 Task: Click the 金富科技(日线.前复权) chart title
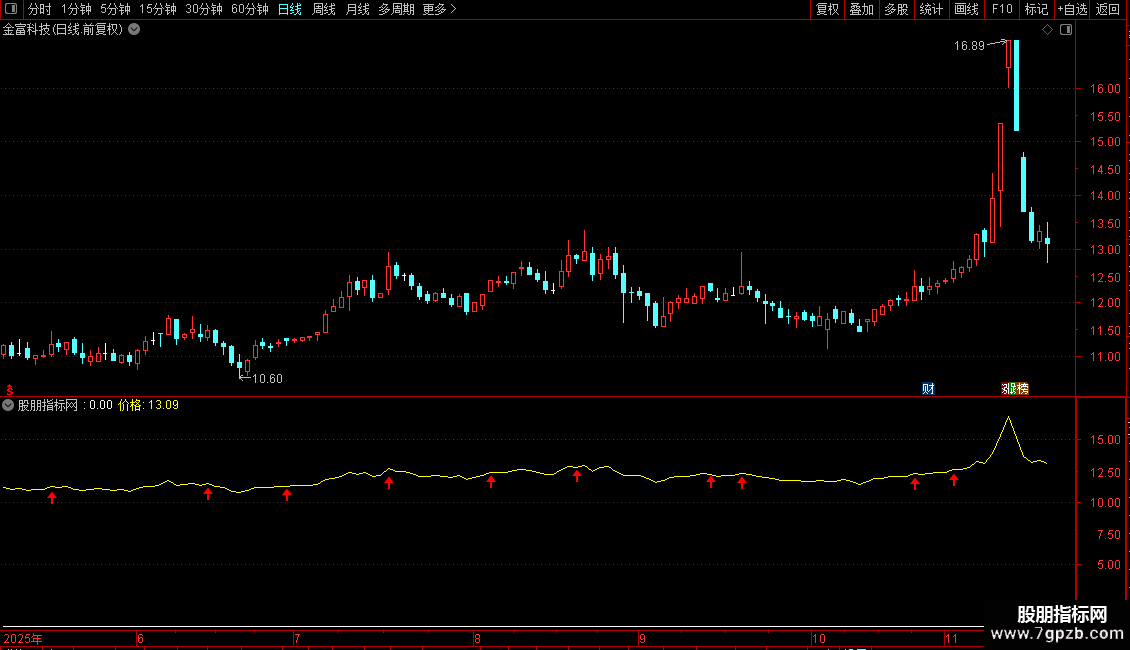(63, 29)
